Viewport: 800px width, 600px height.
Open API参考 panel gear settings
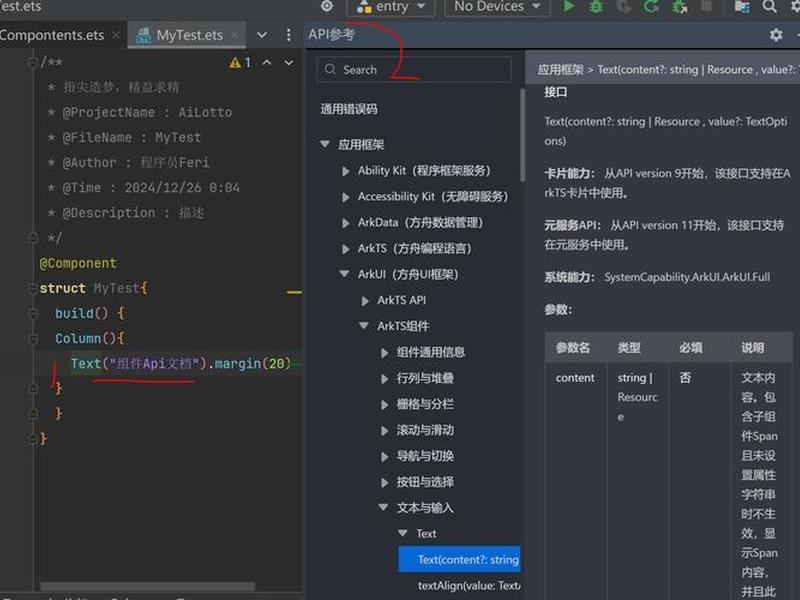coord(776,34)
